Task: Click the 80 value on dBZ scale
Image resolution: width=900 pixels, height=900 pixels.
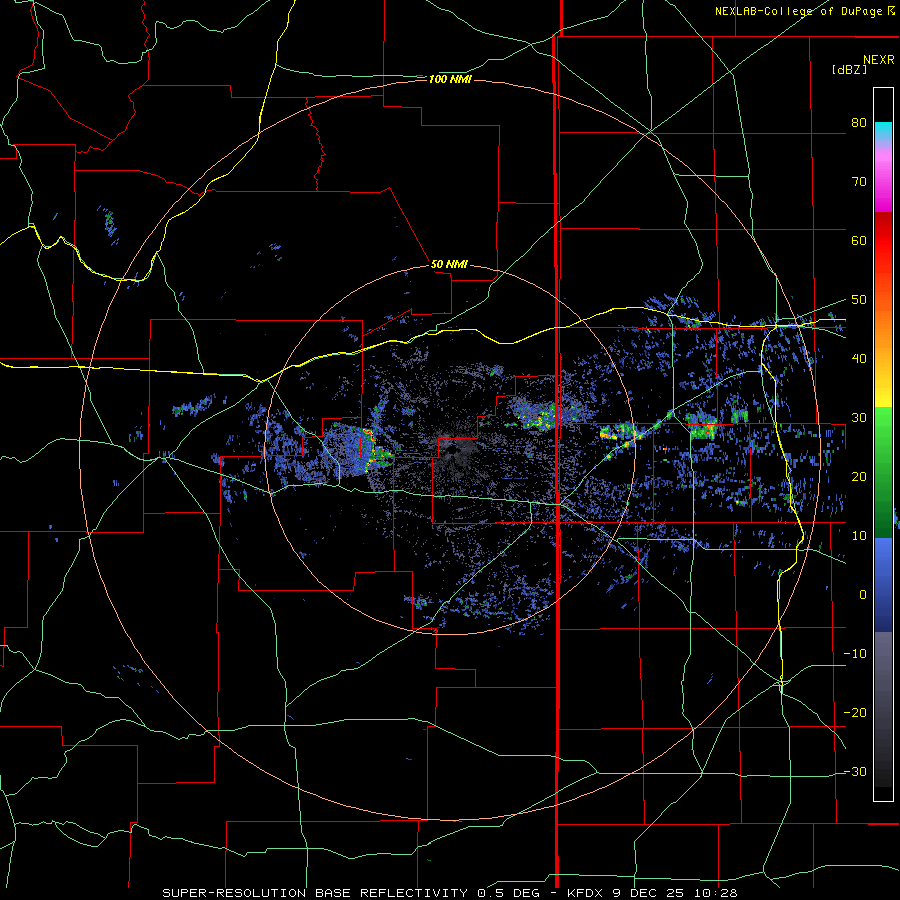Action: [x=859, y=123]
